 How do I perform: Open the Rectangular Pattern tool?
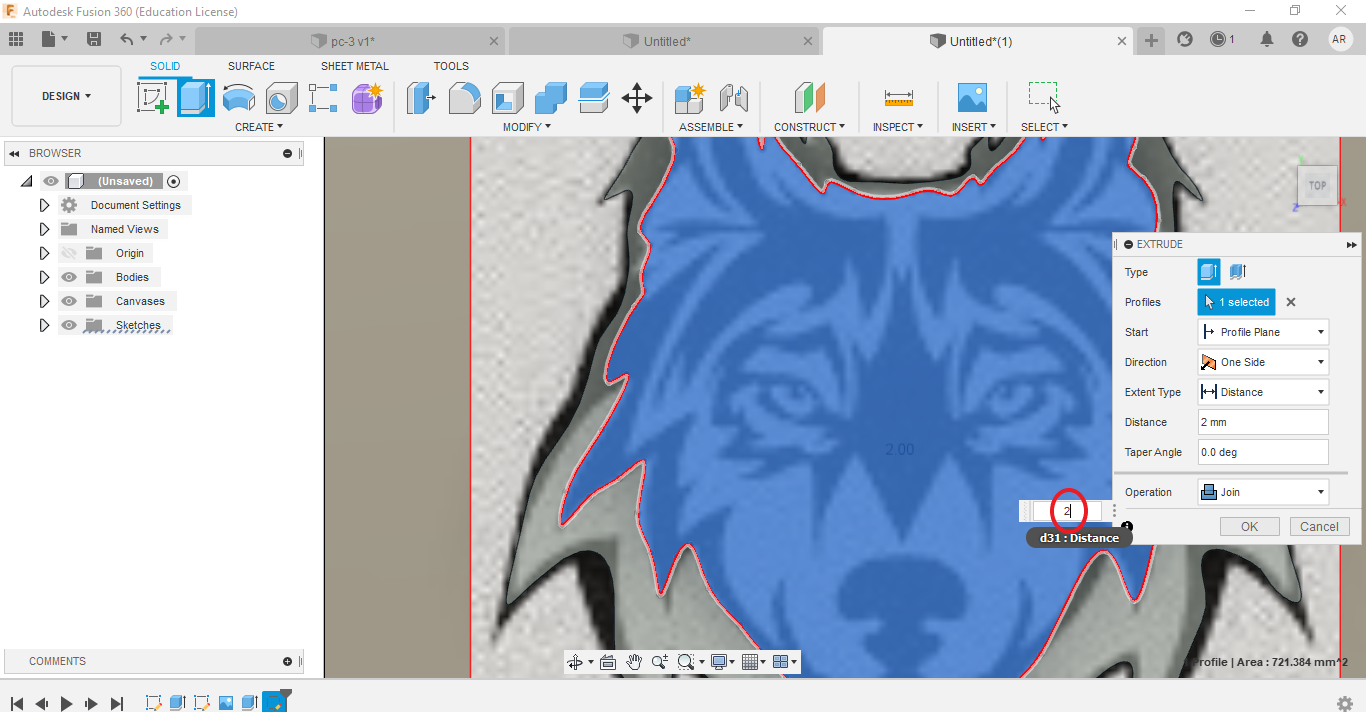pos(323,98)
